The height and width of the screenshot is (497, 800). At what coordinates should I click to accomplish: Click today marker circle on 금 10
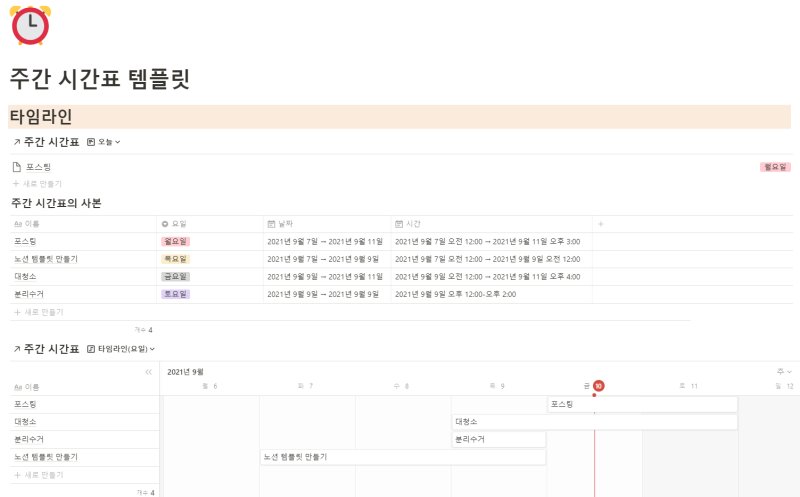coord(598,386)
